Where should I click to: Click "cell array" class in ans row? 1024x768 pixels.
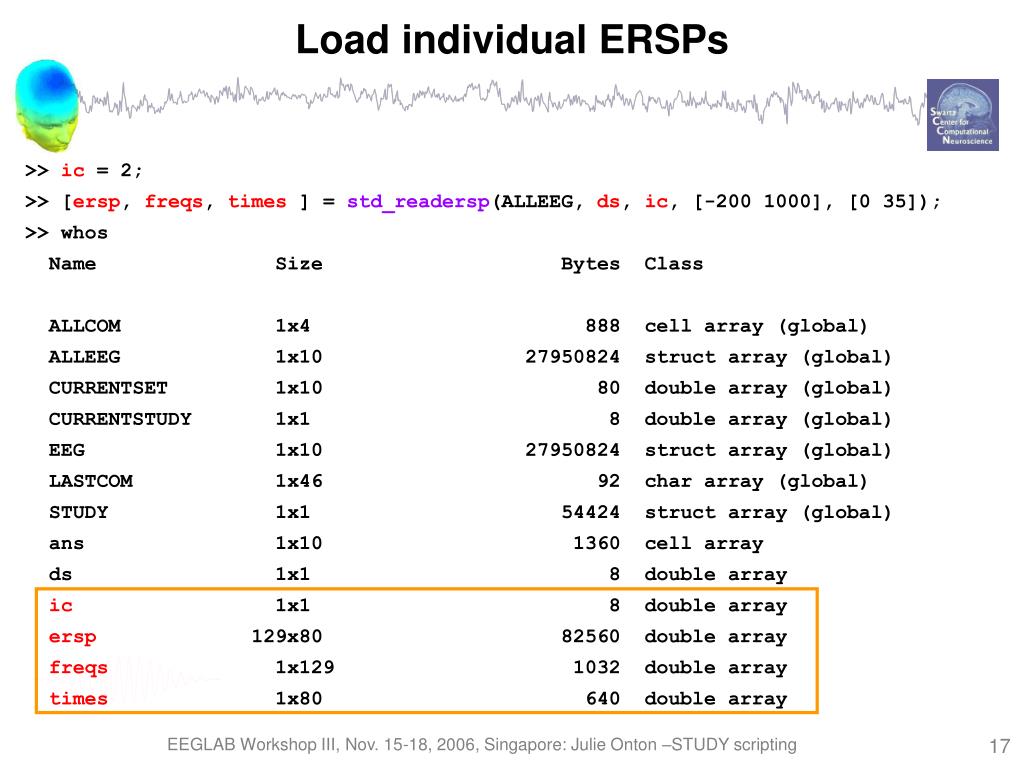click(704, 544)
